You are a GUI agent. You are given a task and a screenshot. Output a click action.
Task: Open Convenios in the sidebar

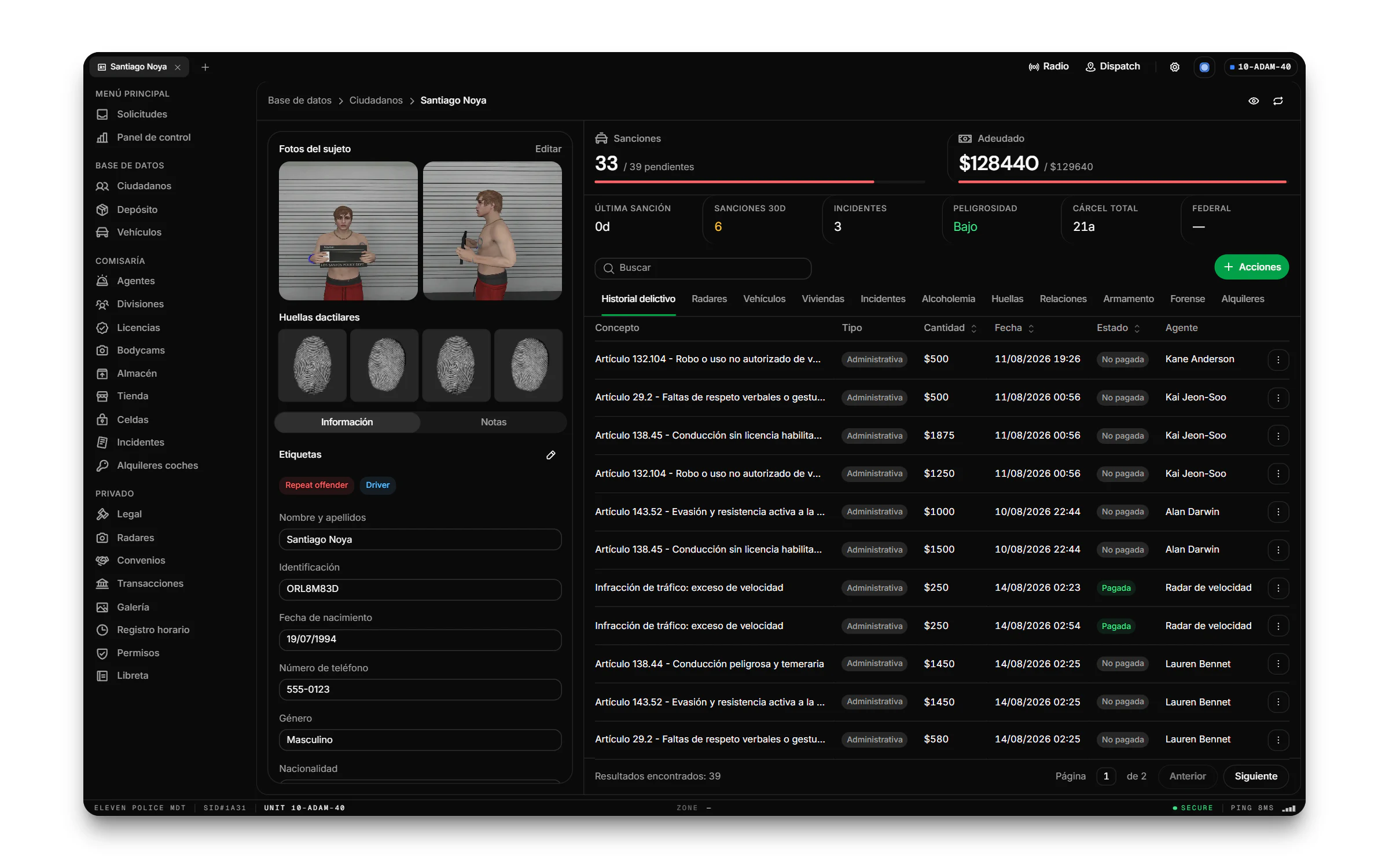point(141,560)
